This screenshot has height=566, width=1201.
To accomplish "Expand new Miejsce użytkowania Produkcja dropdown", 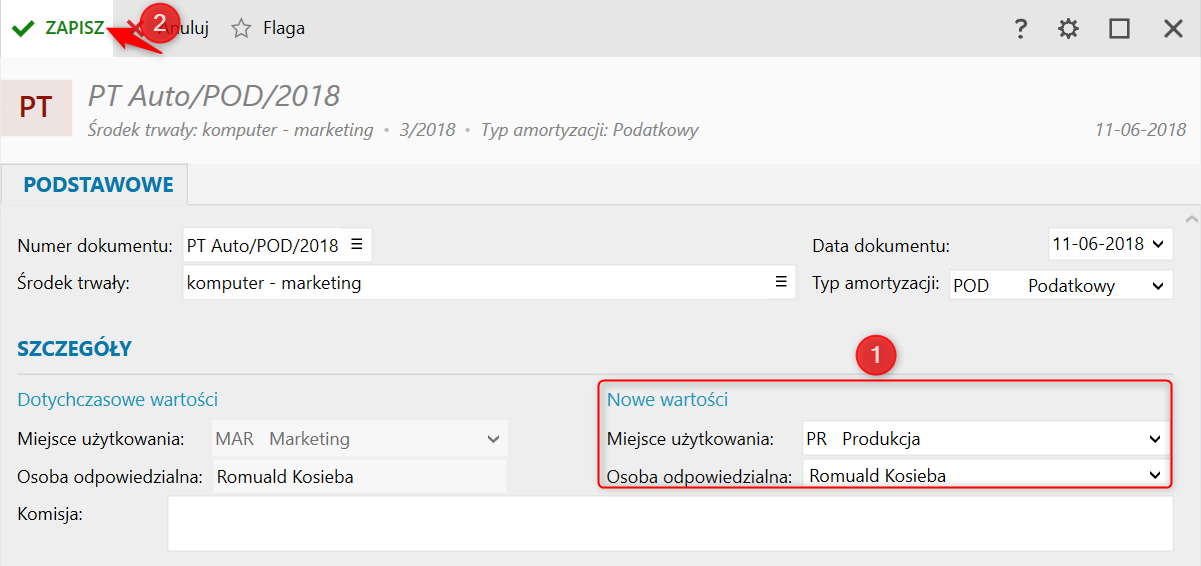I will 1155,439.
